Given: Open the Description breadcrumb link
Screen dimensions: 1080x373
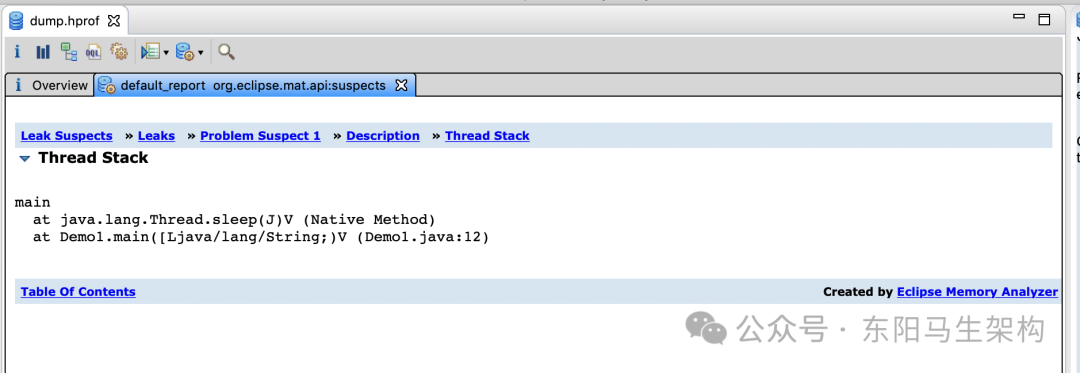Looking at the screenshot, I should click(383, 136).
